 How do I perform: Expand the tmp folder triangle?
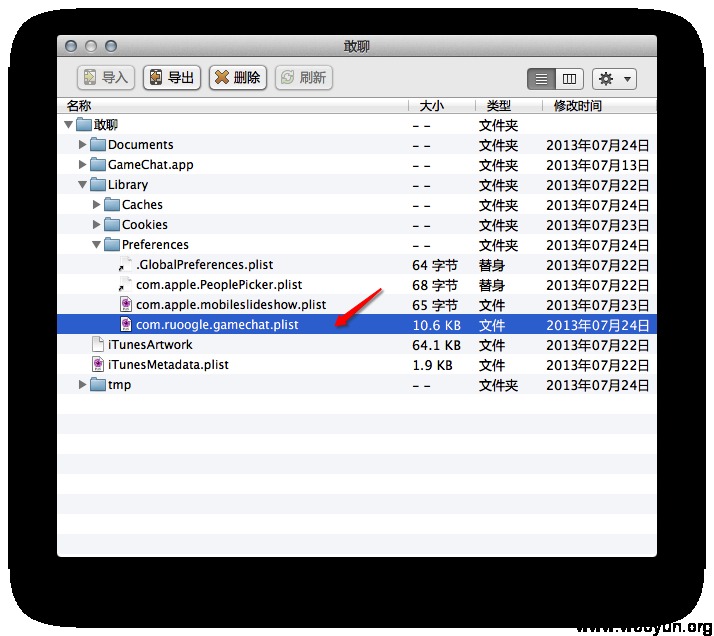82,384
